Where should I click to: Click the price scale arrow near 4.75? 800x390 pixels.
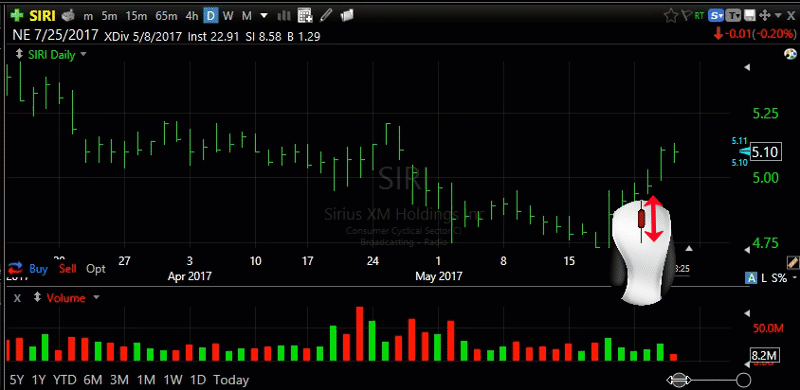(x=747, y=250)
